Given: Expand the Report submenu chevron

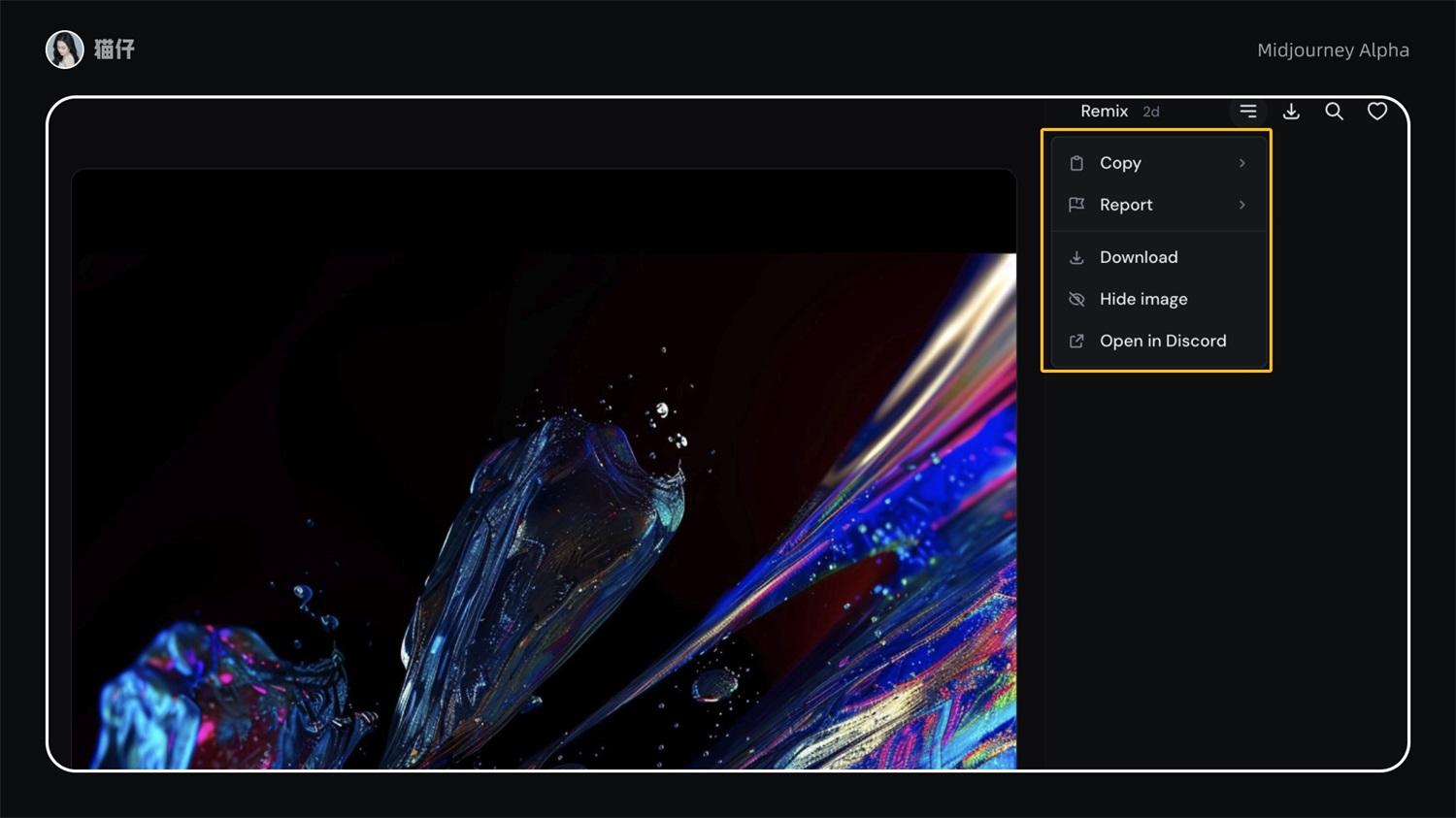Looking at the screenshot, I should [1241, 205].
